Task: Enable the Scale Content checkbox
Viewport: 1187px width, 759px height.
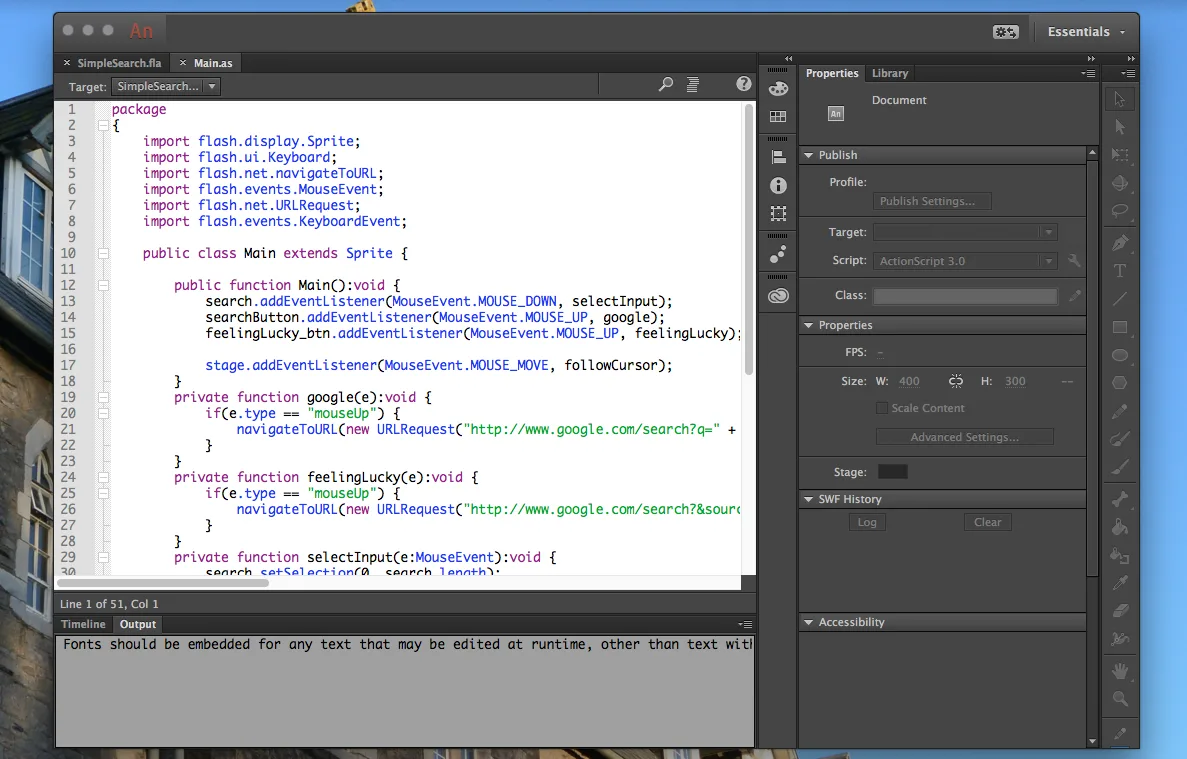Action: (x=882, y=408)
